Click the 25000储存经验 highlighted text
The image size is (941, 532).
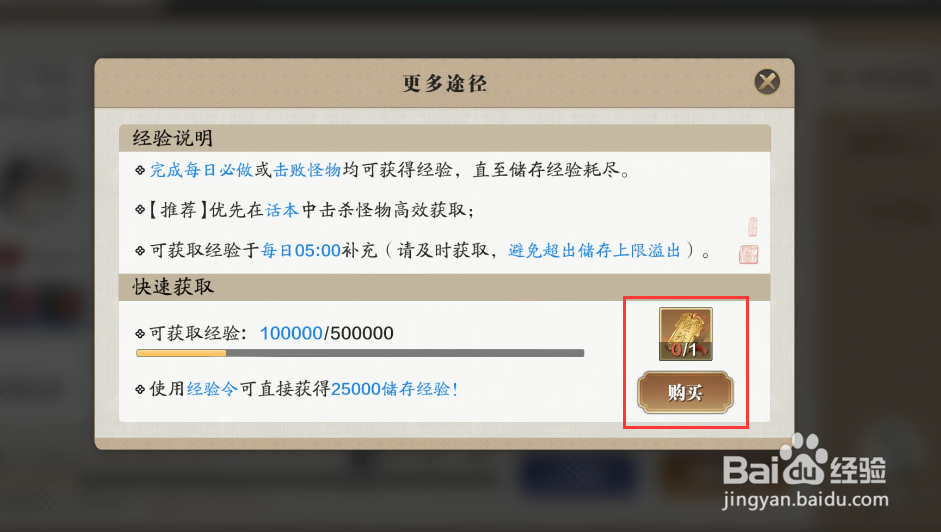(391, 389)
